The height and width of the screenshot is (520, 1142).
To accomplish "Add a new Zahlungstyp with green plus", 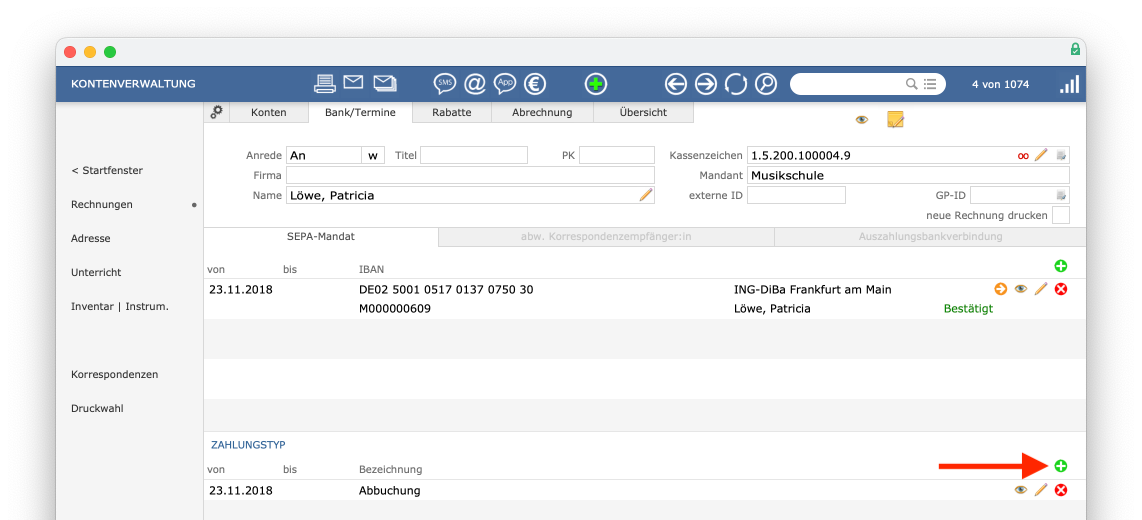I will point(1060,466).
